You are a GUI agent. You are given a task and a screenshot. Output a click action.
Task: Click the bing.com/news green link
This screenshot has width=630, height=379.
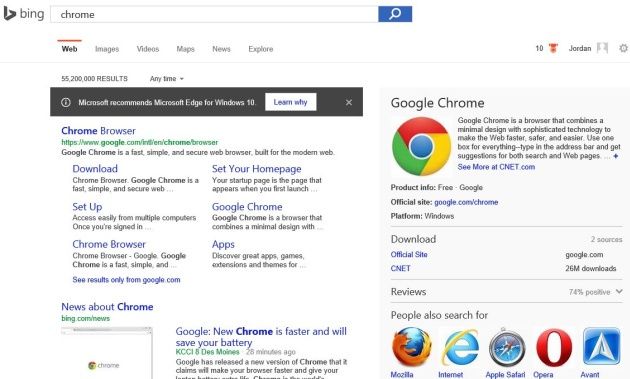point(85,318)
